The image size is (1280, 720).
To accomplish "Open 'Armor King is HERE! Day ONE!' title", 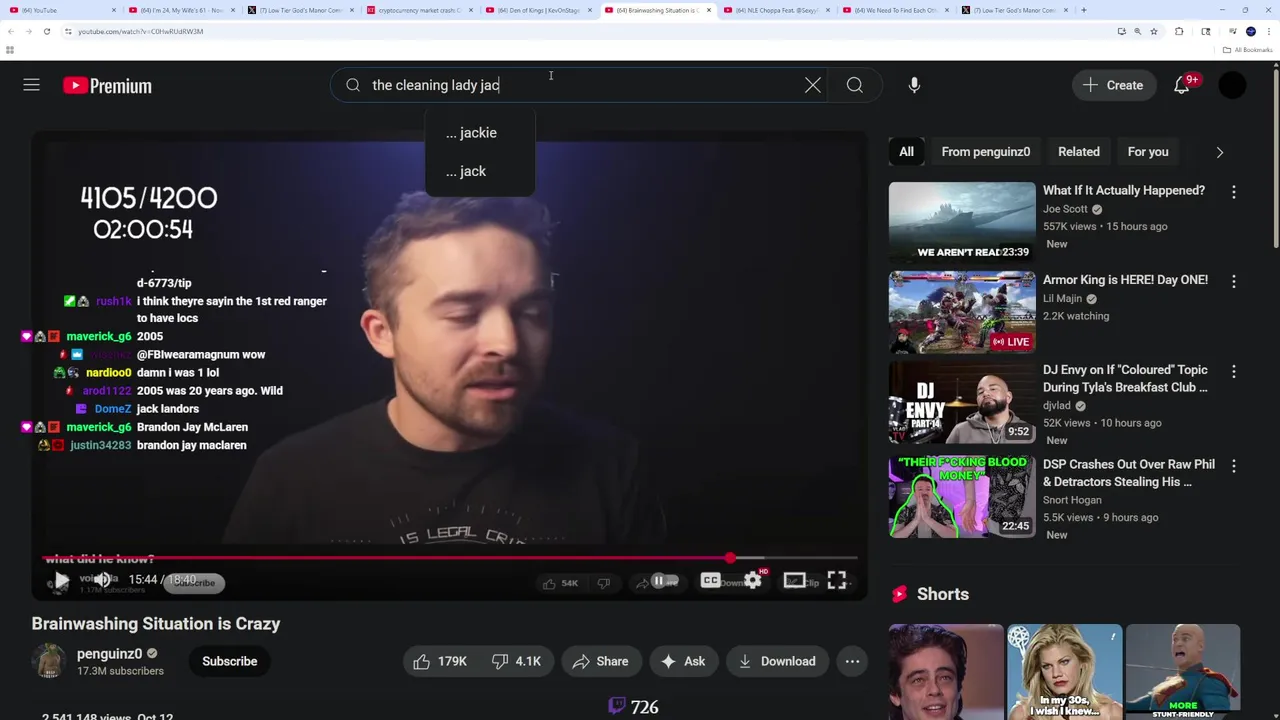I will [1125, 280].
